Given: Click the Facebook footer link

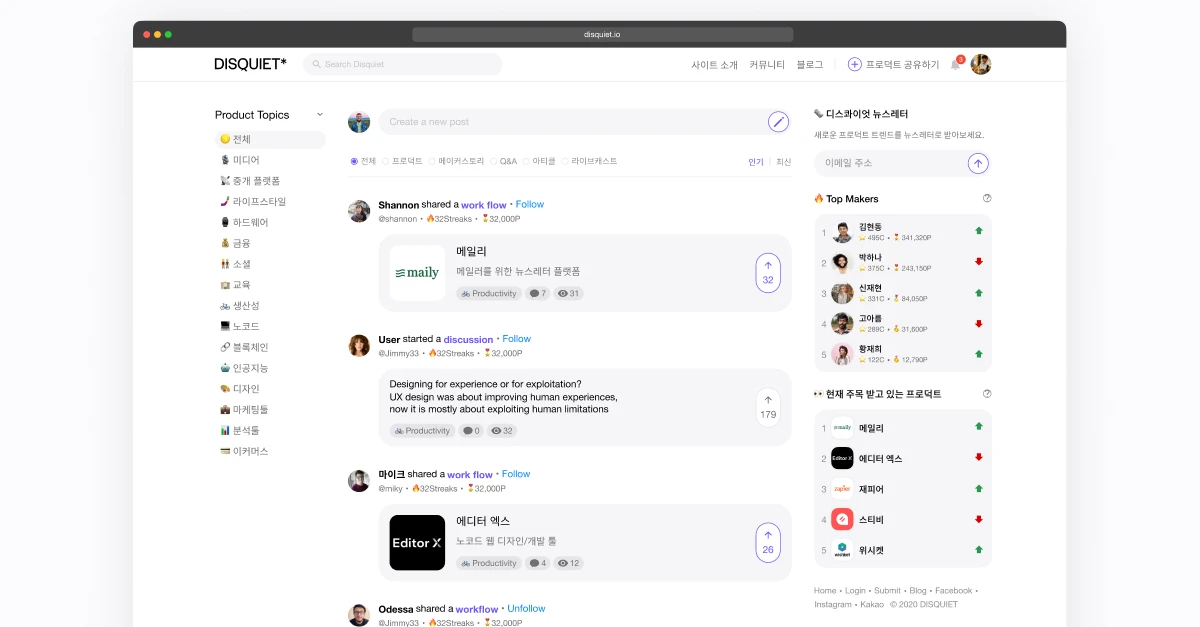Looking at the screenshot, I should 953,591.
